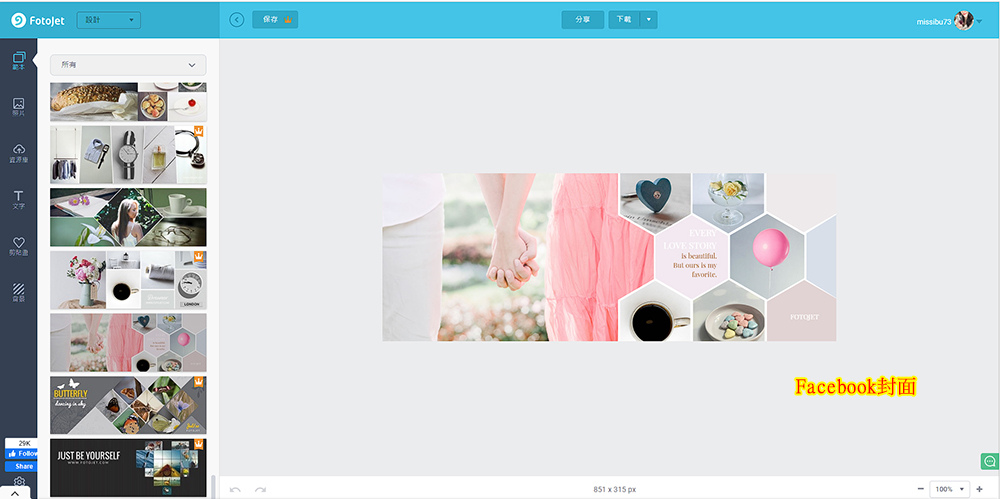This screenshot has height=499, width=1000.
Task: Select the FOTOJET text on canvas
Action: pyautogui.click(x=804, y=317)
